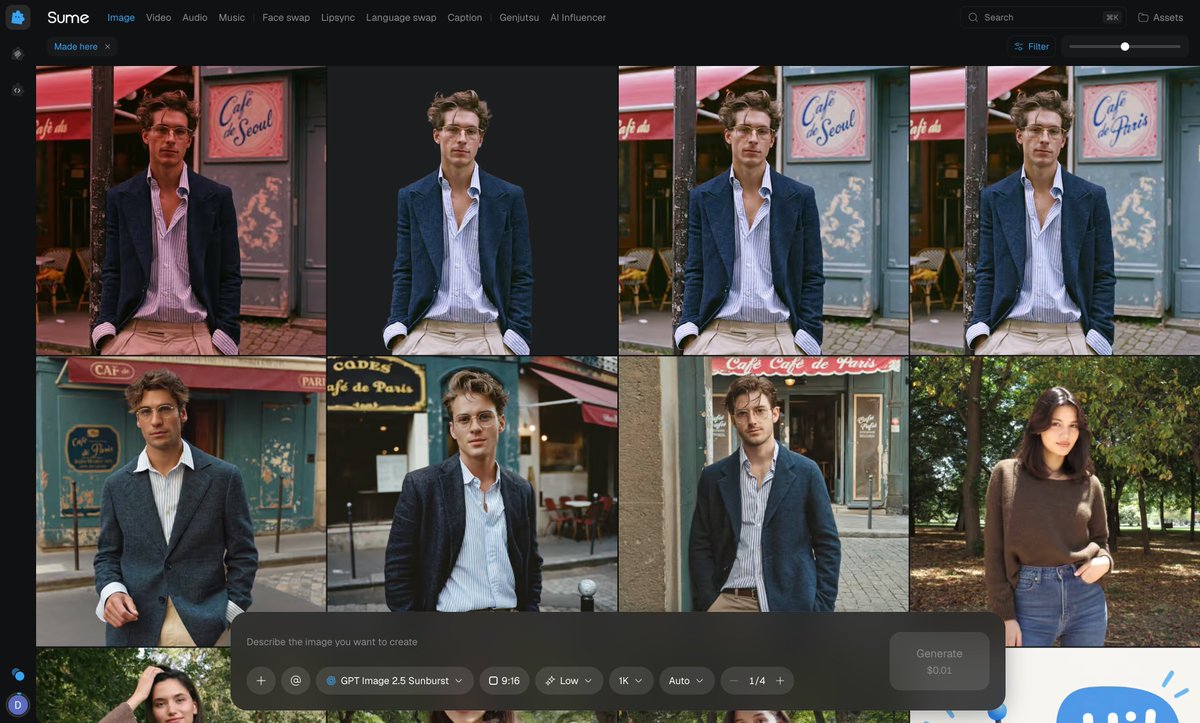This screenshot has height=723, width=1200.
Task: Open the code brackets icon in sidebar
Action: 17,90
